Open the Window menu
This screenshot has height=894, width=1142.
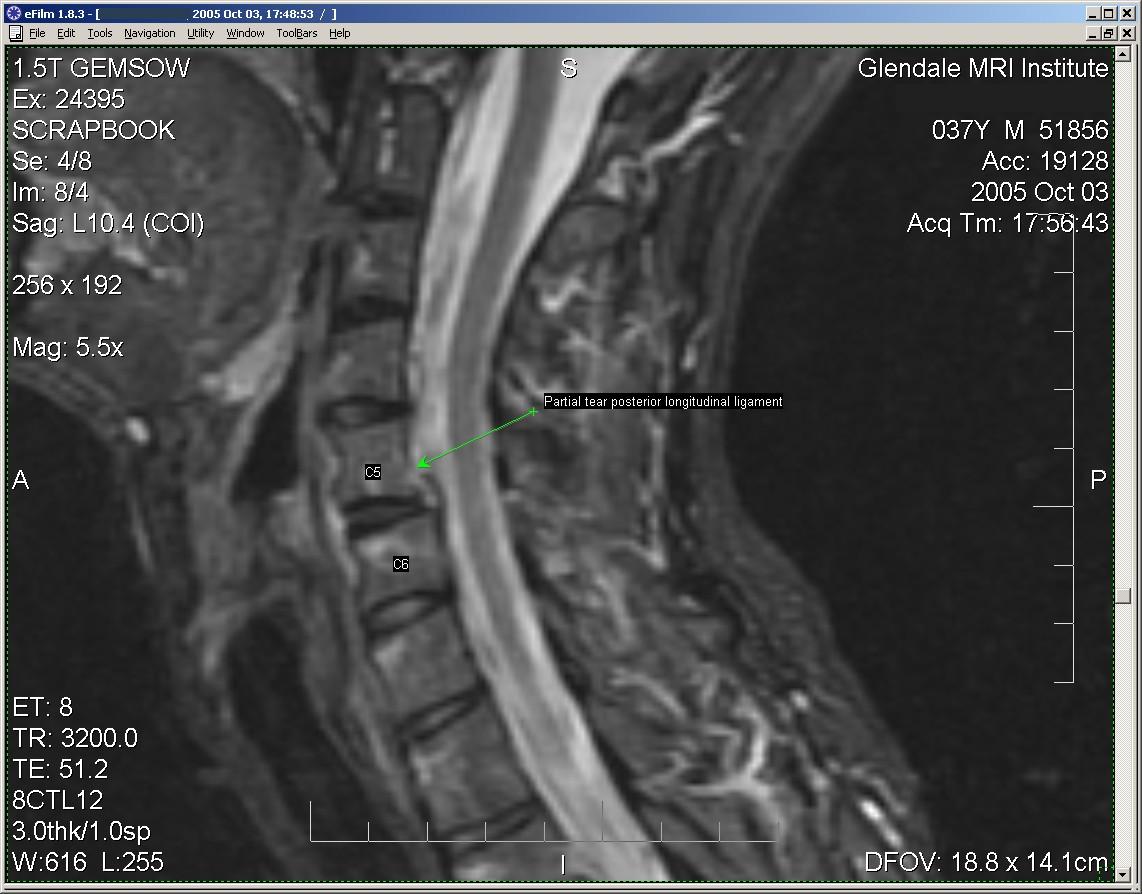245,33
